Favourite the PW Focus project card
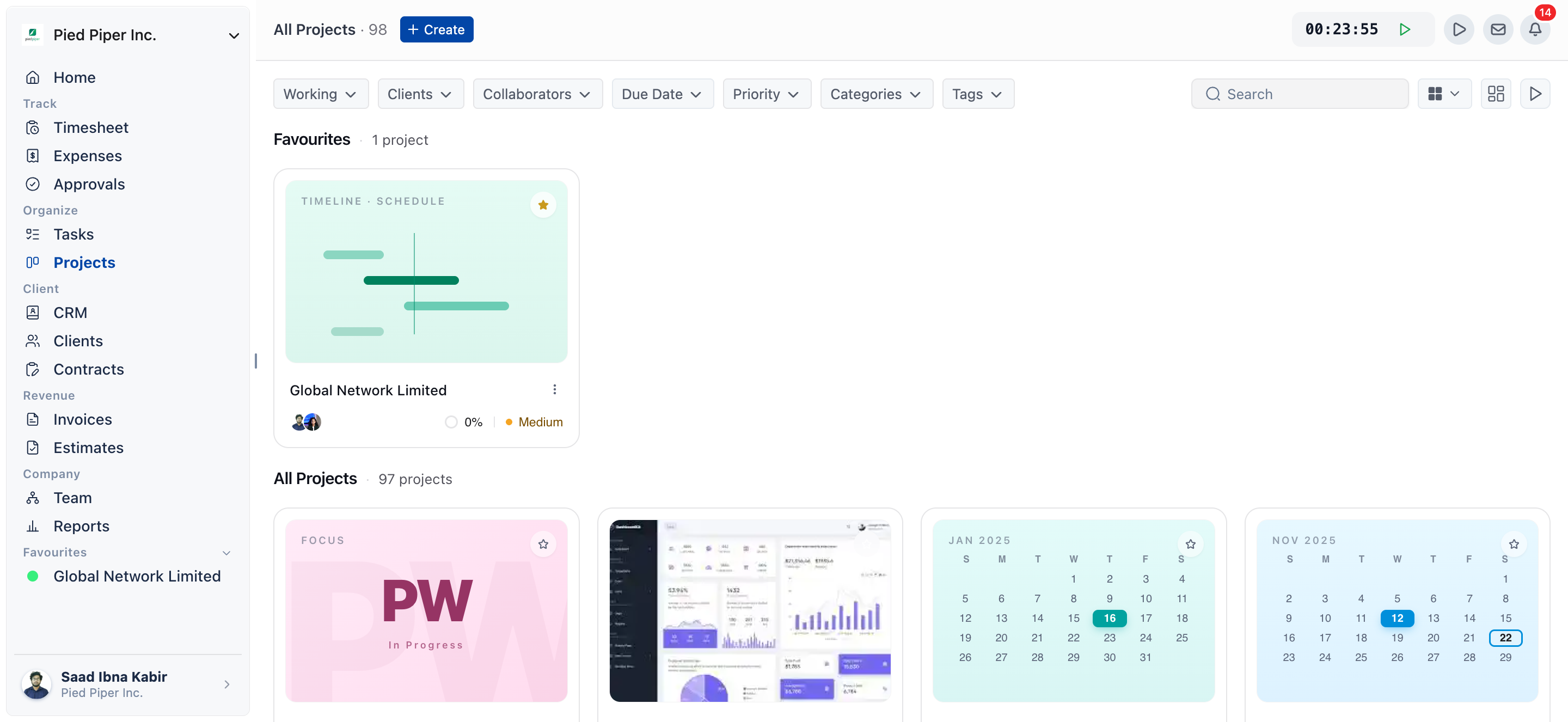Viewport: 1568px width, 722px height. click(543, 544)
